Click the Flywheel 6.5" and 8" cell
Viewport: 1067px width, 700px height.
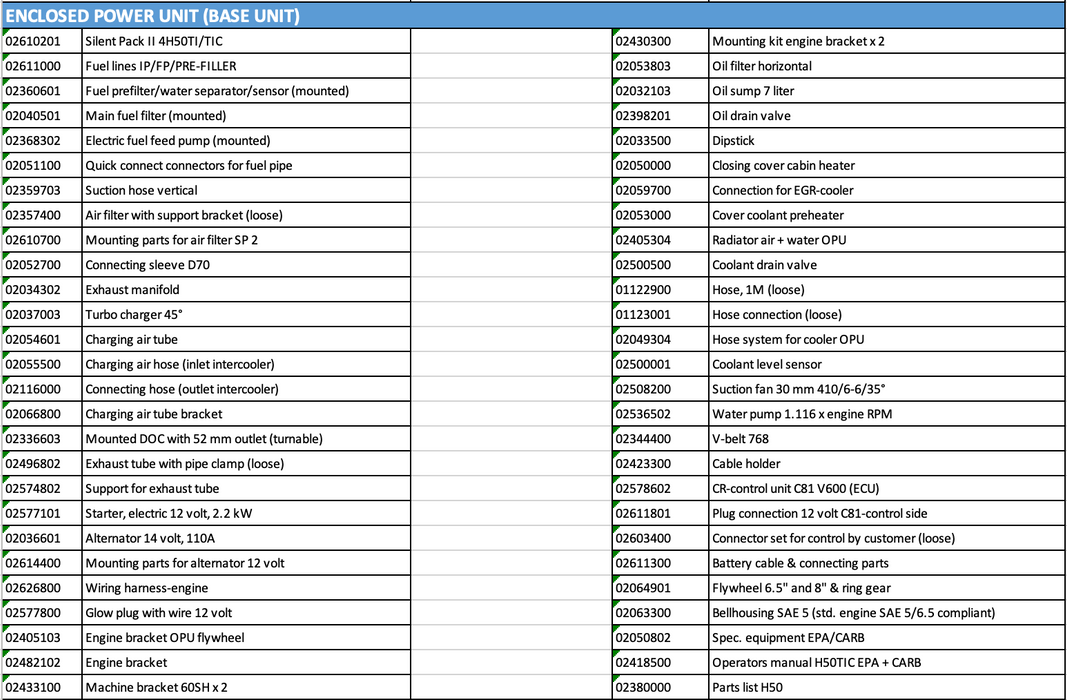pos(885,588)
